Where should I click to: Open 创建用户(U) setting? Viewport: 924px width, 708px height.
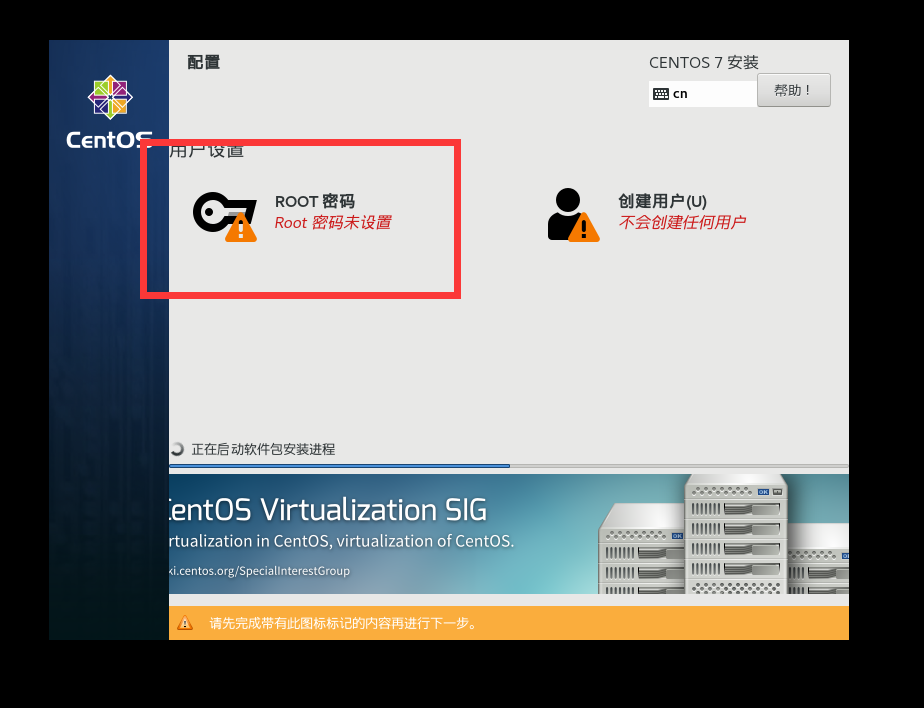(x=662, y=201)
